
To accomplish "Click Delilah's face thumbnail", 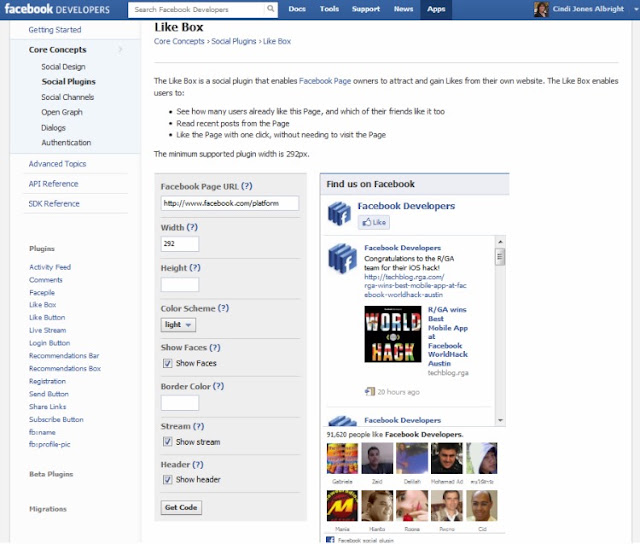I will point(412,458).
